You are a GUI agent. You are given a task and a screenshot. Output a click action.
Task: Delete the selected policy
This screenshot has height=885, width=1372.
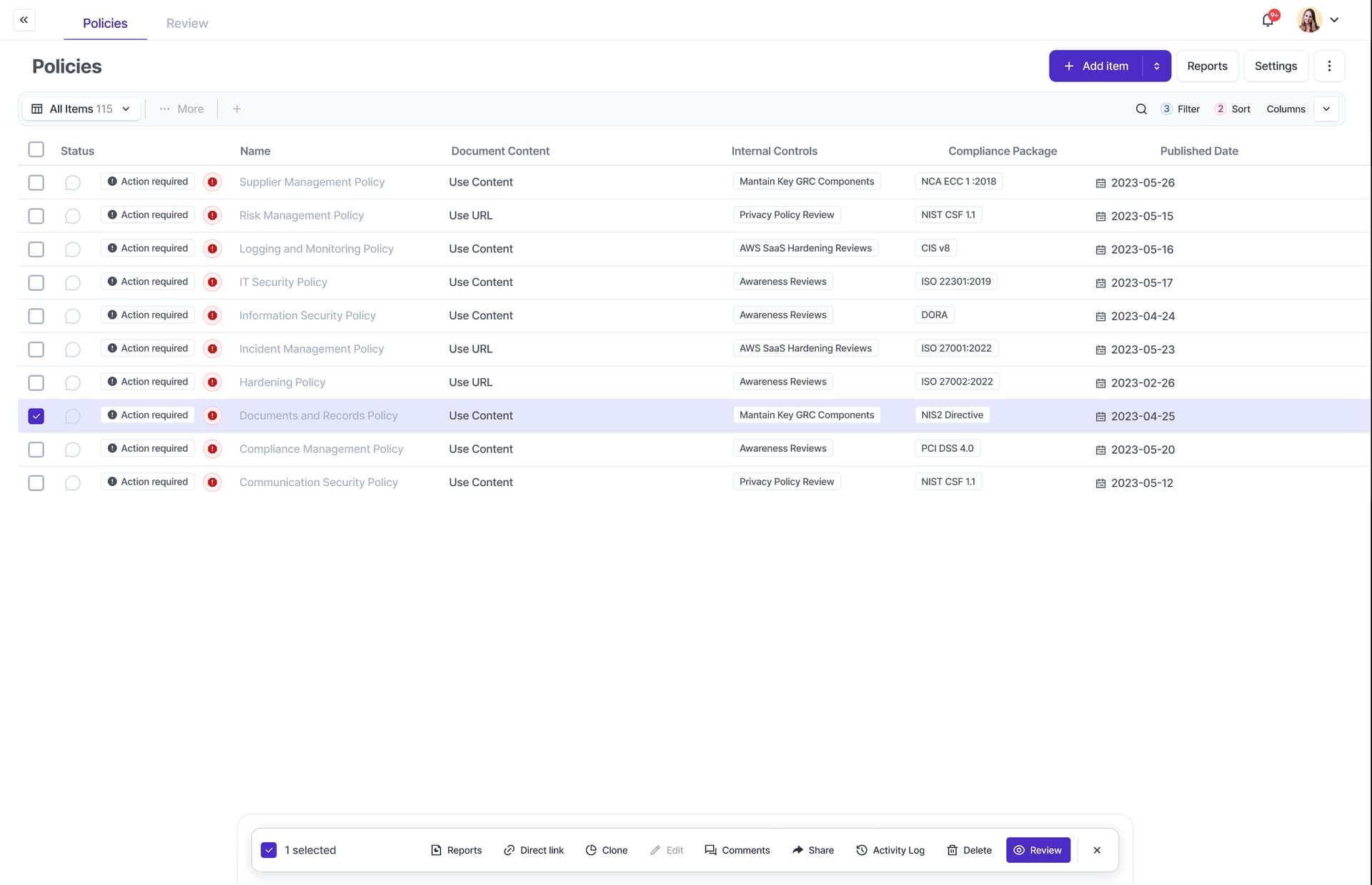969,850
